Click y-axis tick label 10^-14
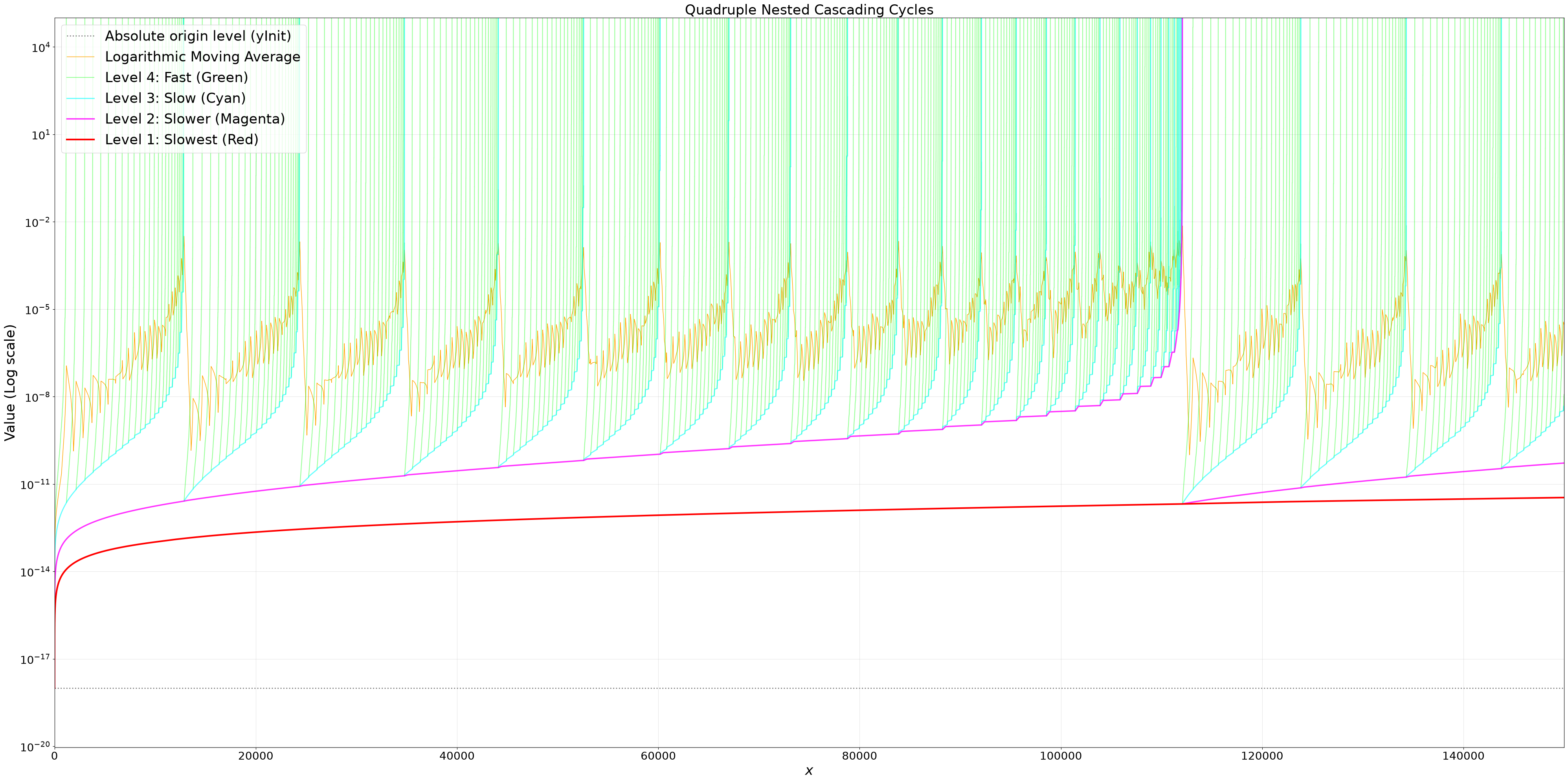 coord(35,571)
